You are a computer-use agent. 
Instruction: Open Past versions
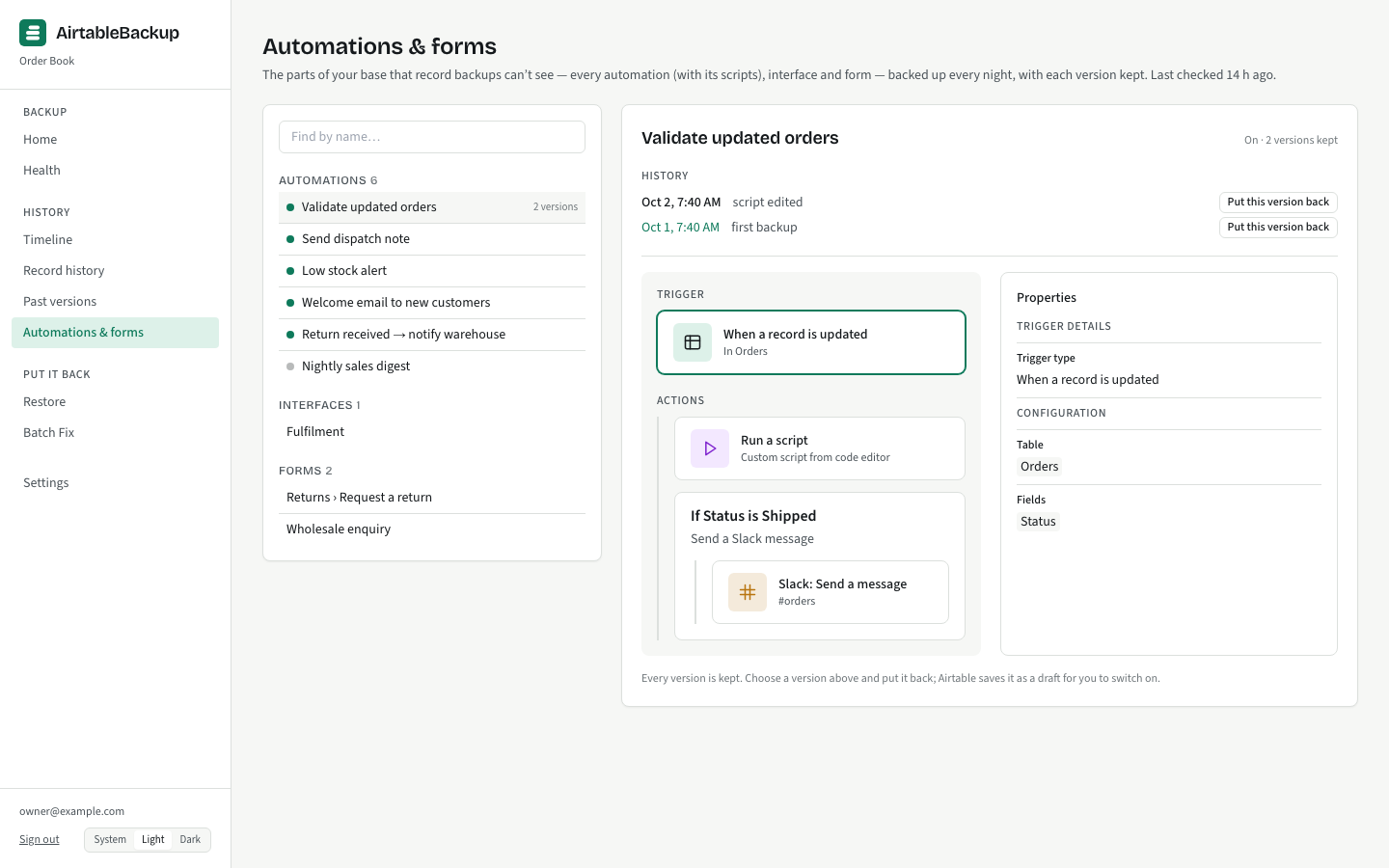tap(115, 302)
